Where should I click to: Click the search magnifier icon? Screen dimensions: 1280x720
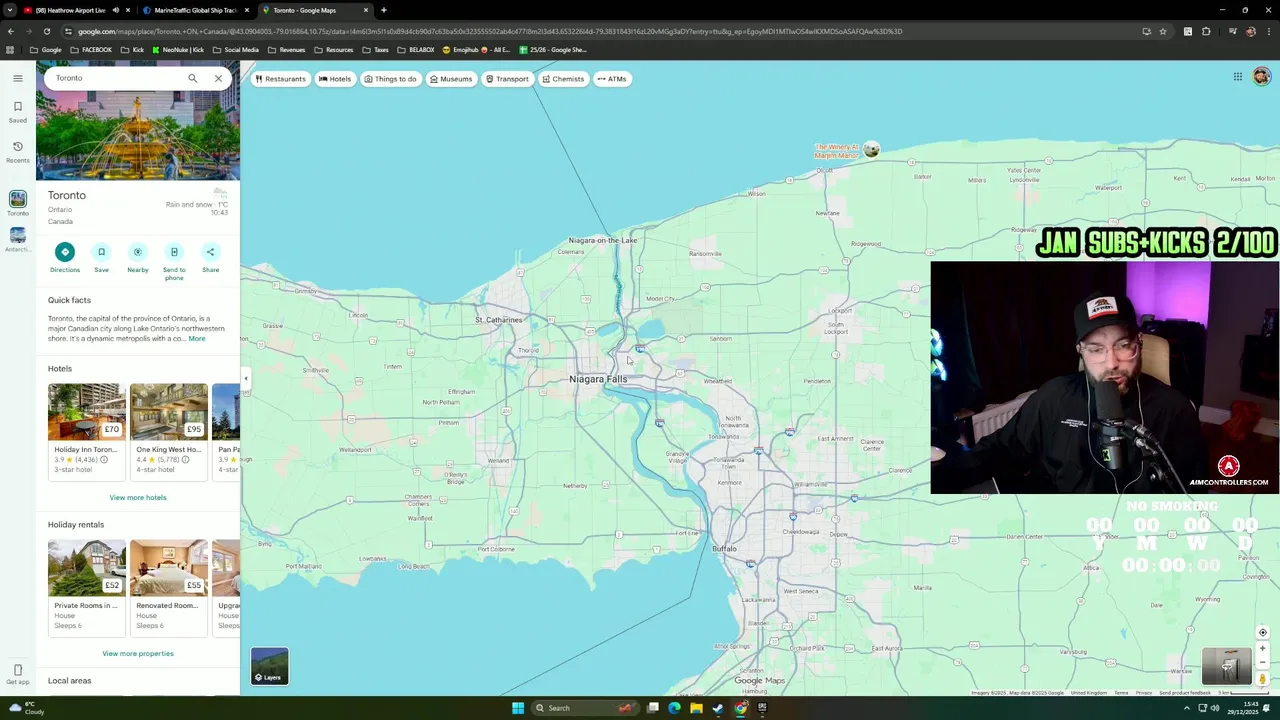(193, 78)
